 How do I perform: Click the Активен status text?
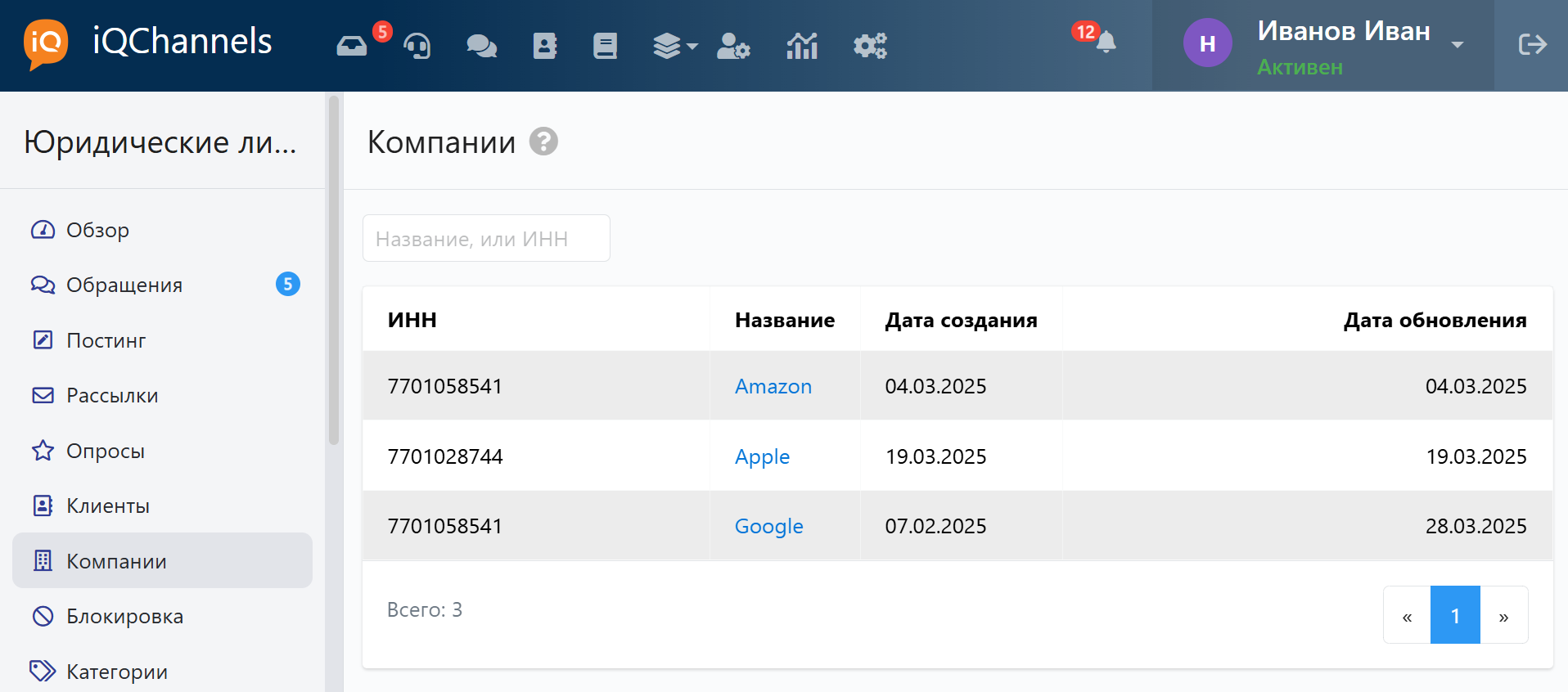[1300, 67]
